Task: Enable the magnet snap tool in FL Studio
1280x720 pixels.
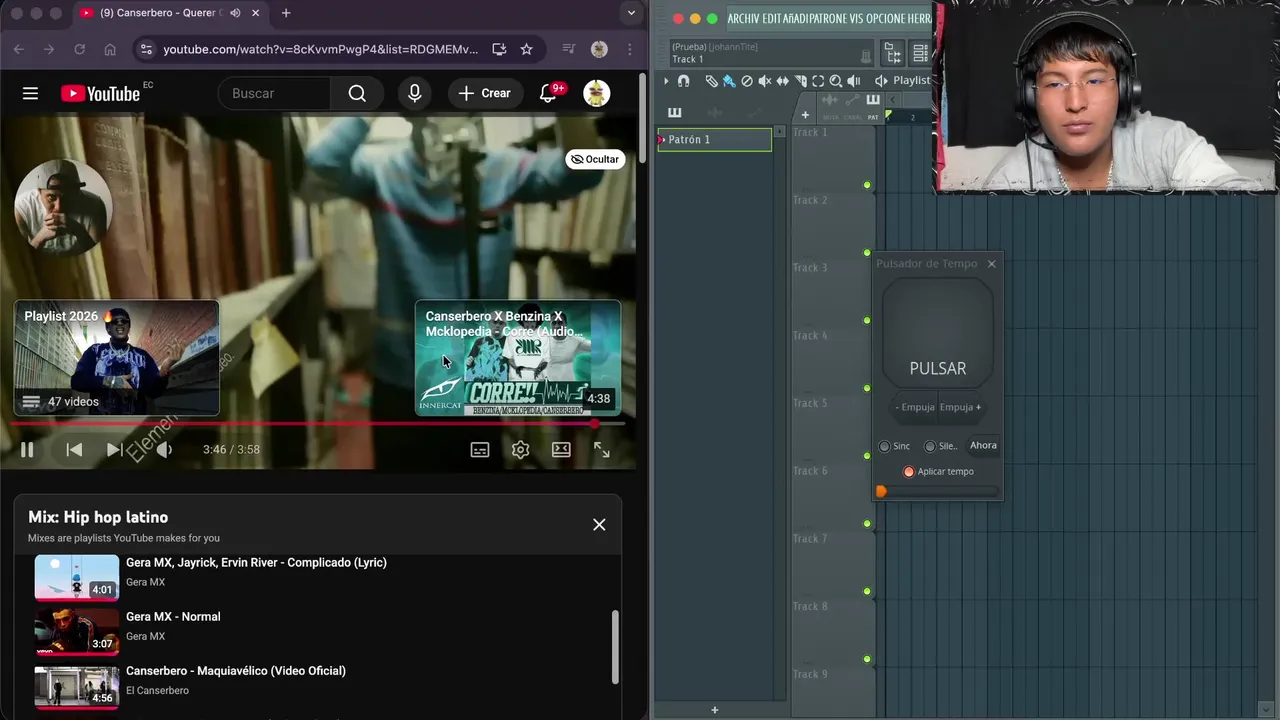Action: pyautogui.click(x=683, y=81)
